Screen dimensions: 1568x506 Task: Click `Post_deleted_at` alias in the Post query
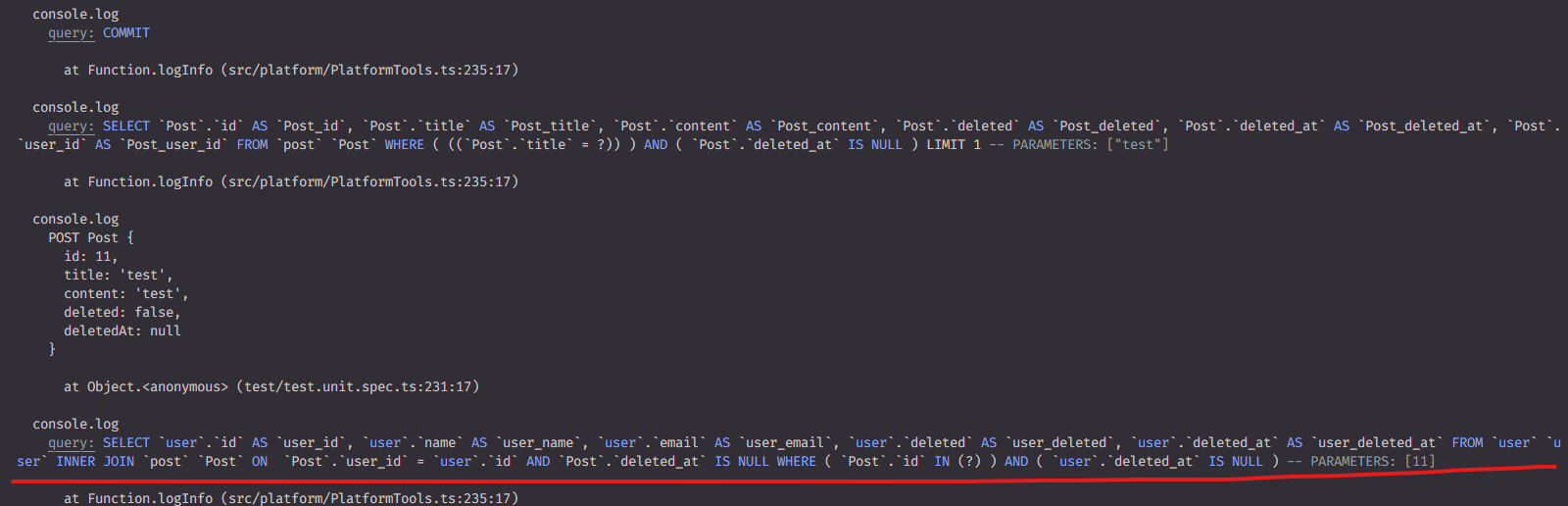1428,126
